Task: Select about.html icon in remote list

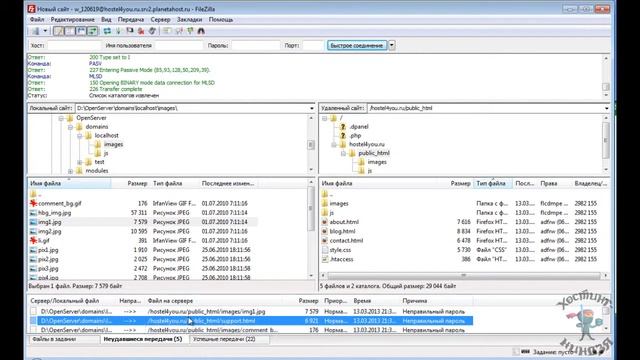Action: (x=324, y=222)
